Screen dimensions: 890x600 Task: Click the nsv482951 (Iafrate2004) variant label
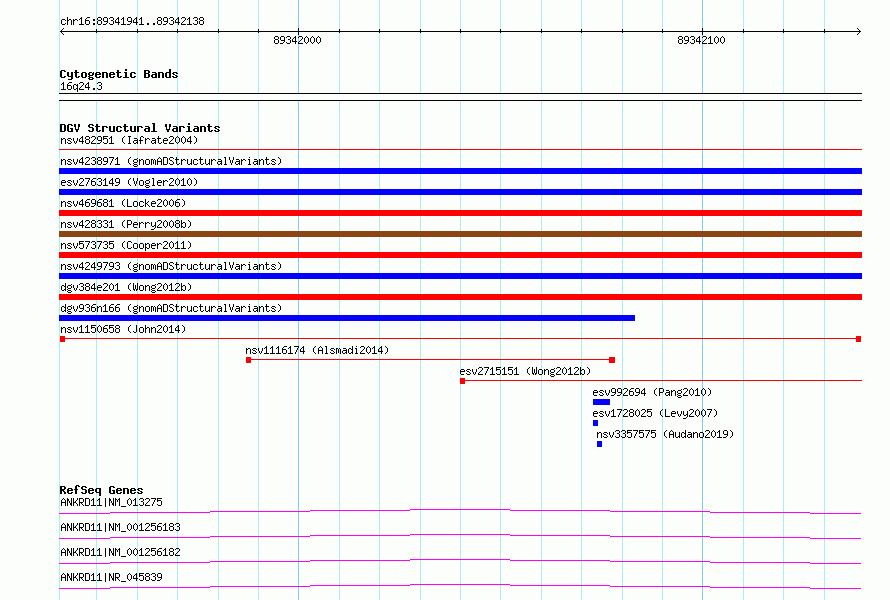[x=129, y=140]
